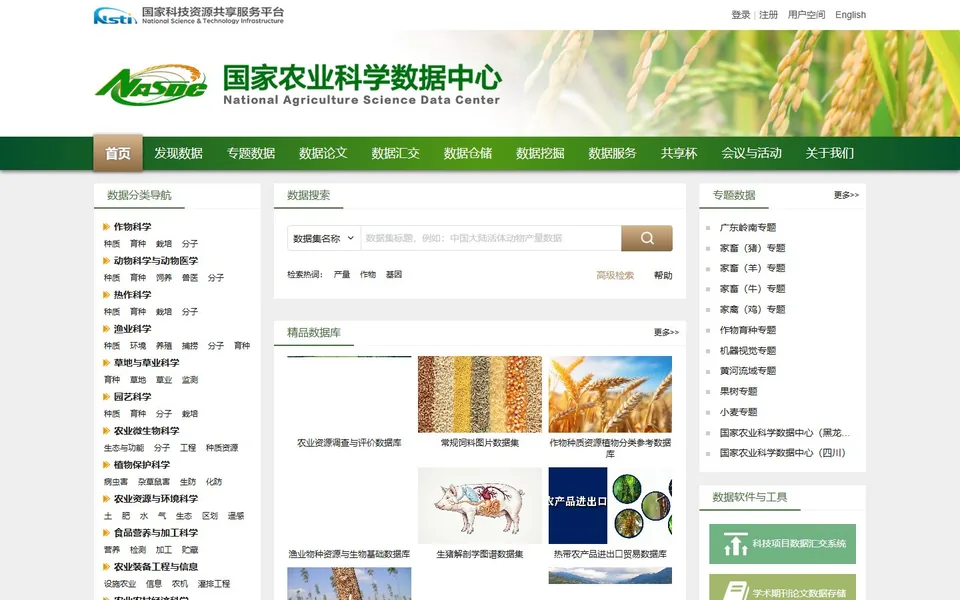Open 专题数据 navigation menu

point(251,153)
